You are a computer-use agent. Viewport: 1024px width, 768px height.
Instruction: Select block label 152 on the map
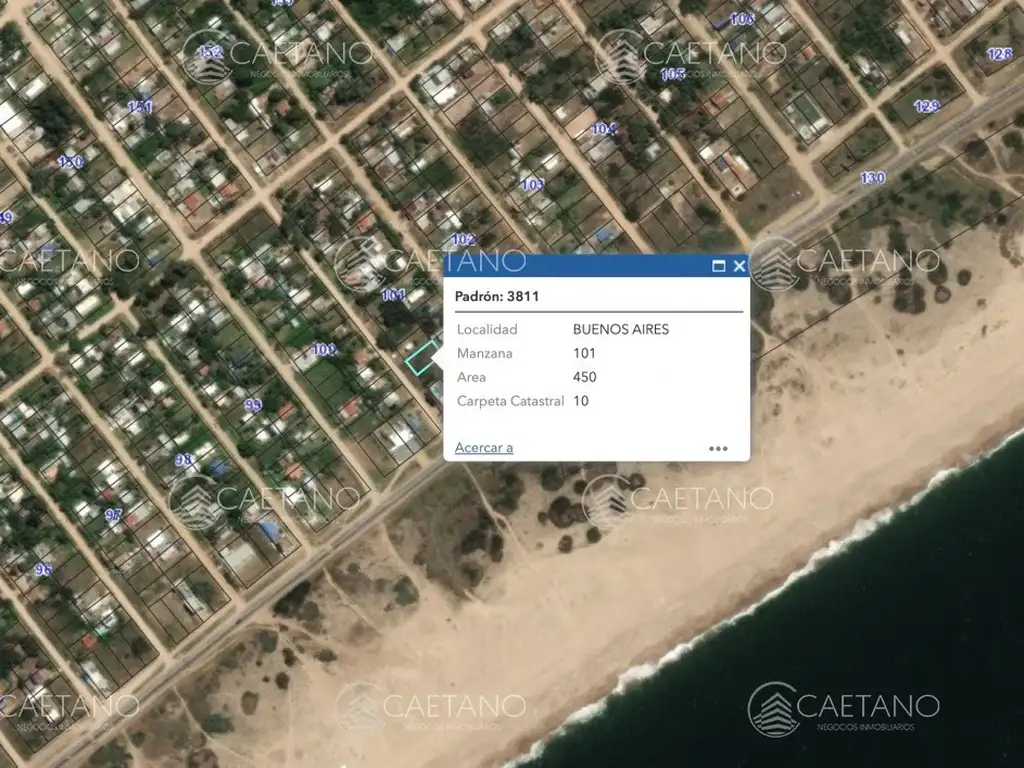pyautogui.click(x=210, y=52)
